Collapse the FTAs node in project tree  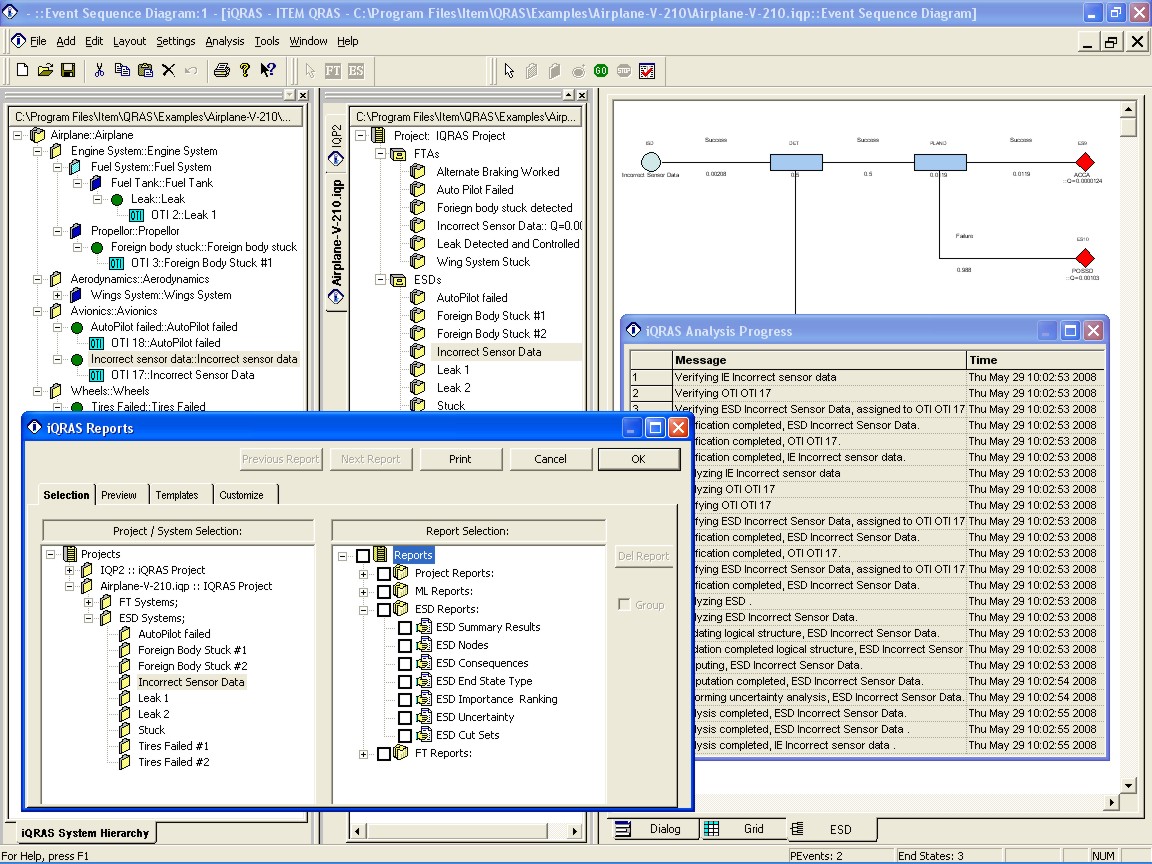coord(381,154)
